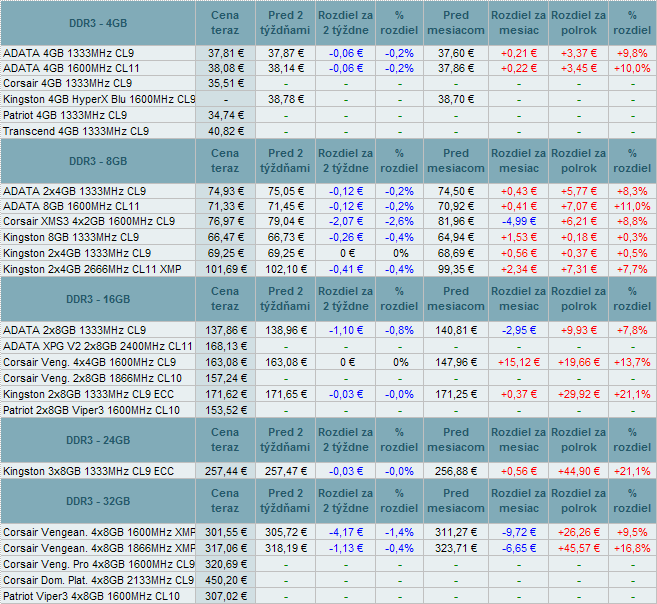Viewport: 657px width, 604px height.
Task: Click the '140,81 €' month-ago price
Action: (456, 330)
